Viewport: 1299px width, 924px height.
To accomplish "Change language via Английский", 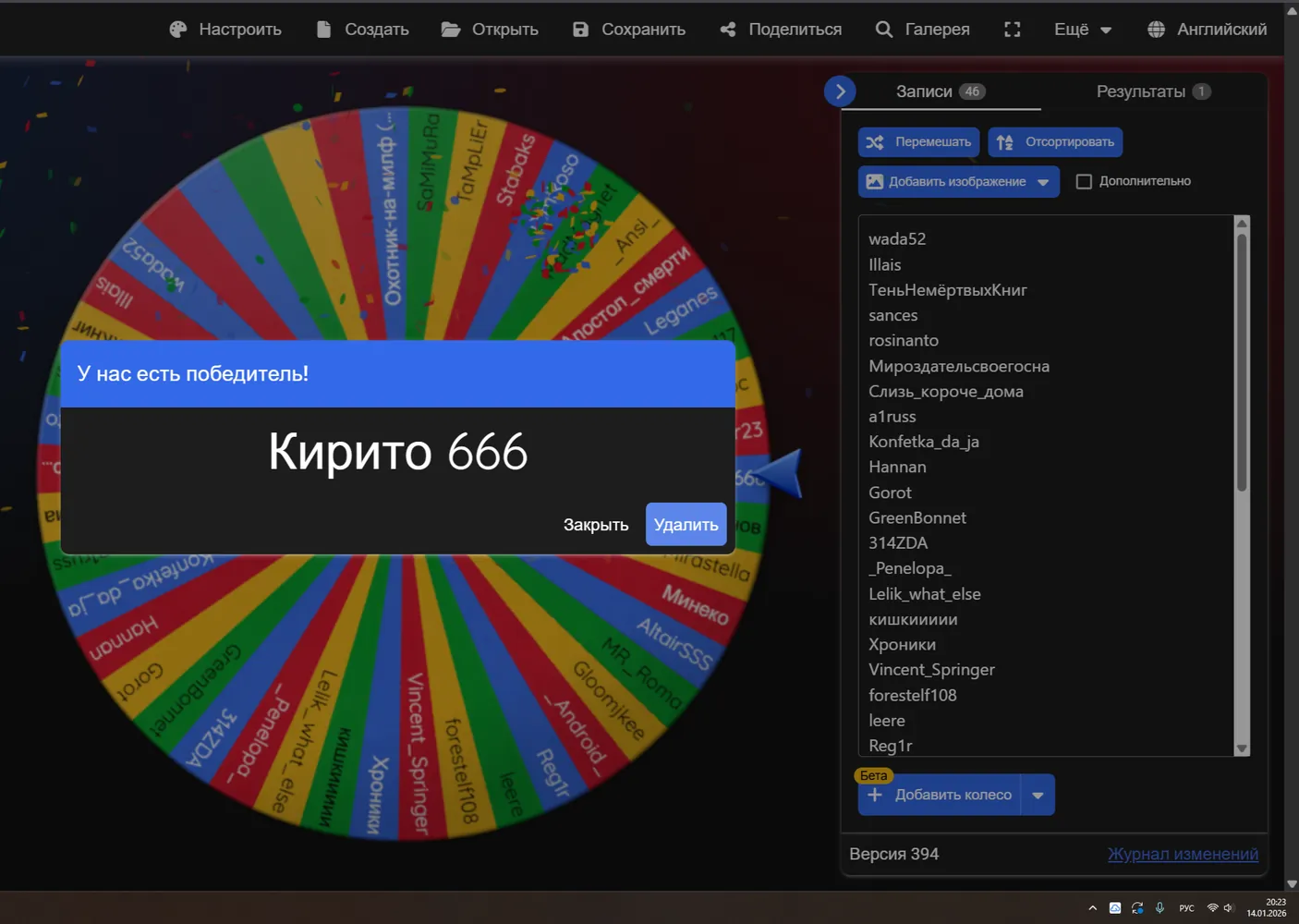I will 1207,30.
